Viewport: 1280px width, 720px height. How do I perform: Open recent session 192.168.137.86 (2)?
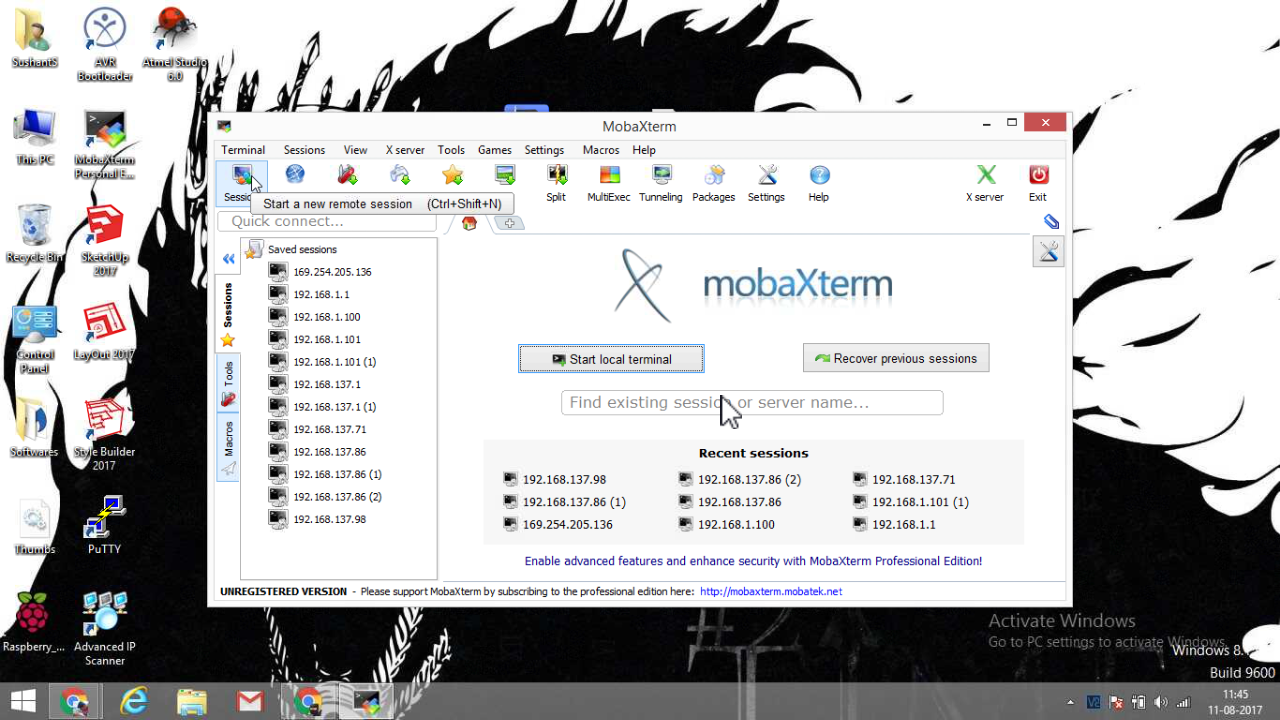[x=740, y=480]
